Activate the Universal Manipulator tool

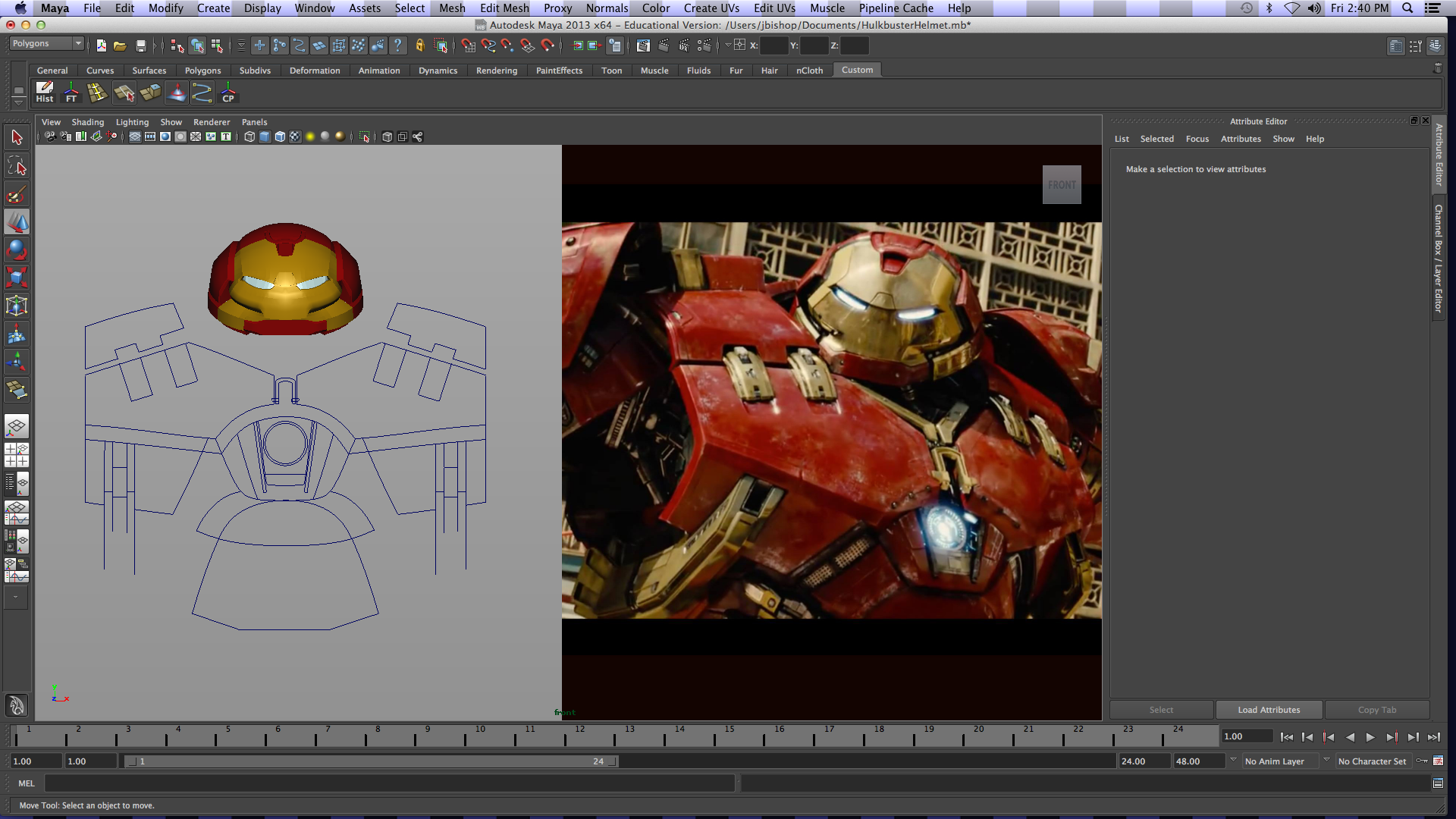17,306
